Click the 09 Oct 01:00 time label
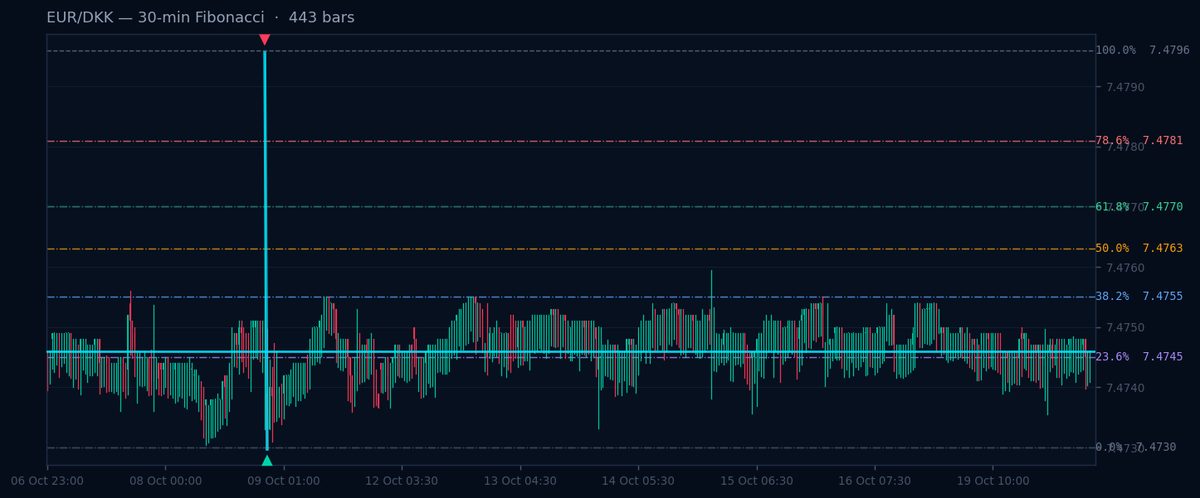 click(x=284, y=481)
